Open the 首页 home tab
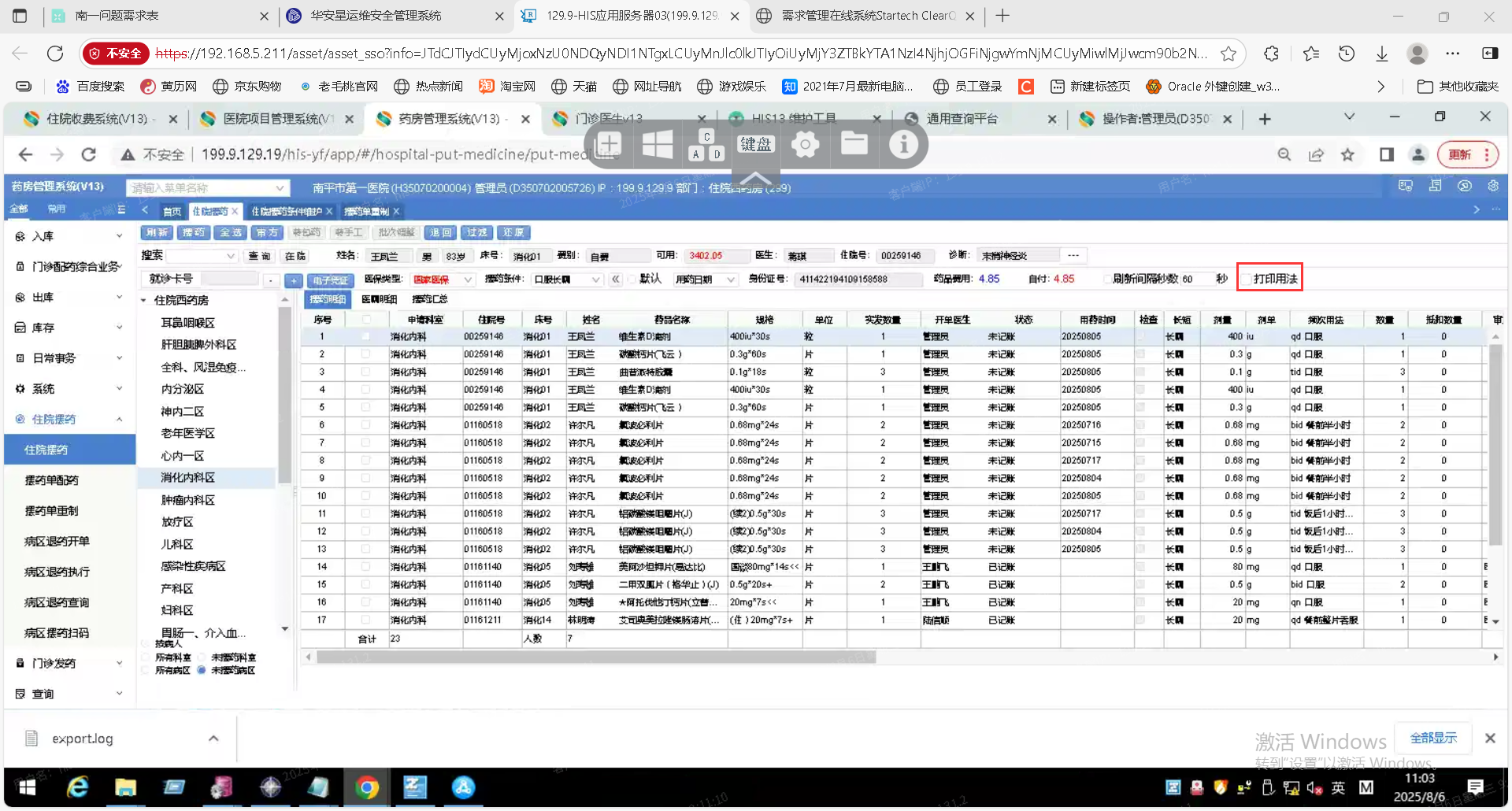This screenshot has height=811, width=1512. click(x=172, y=211)
